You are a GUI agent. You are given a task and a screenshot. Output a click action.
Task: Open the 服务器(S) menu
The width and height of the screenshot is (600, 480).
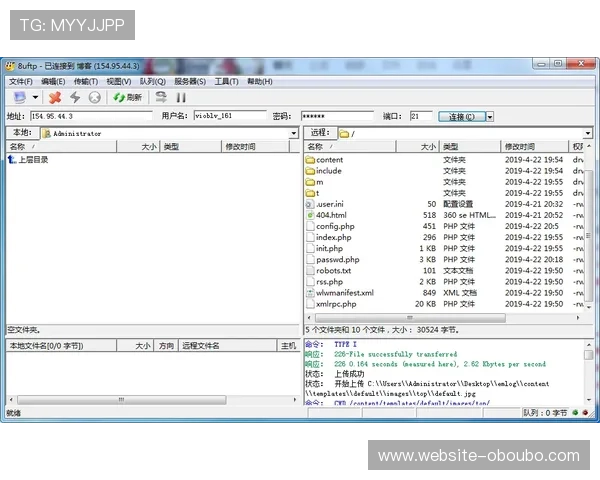coord(190,81)
